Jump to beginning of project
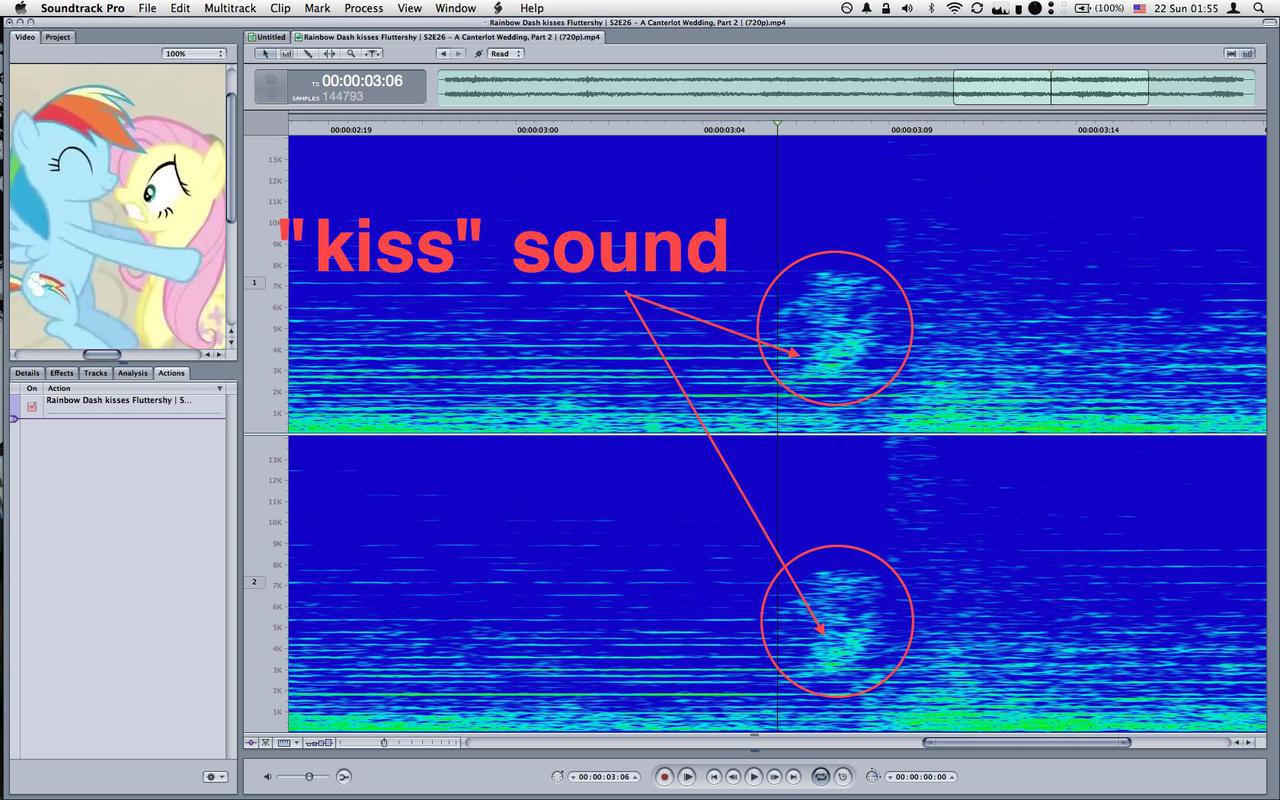1280x800 pixels. pyautogui.click(x=714, y=776)
